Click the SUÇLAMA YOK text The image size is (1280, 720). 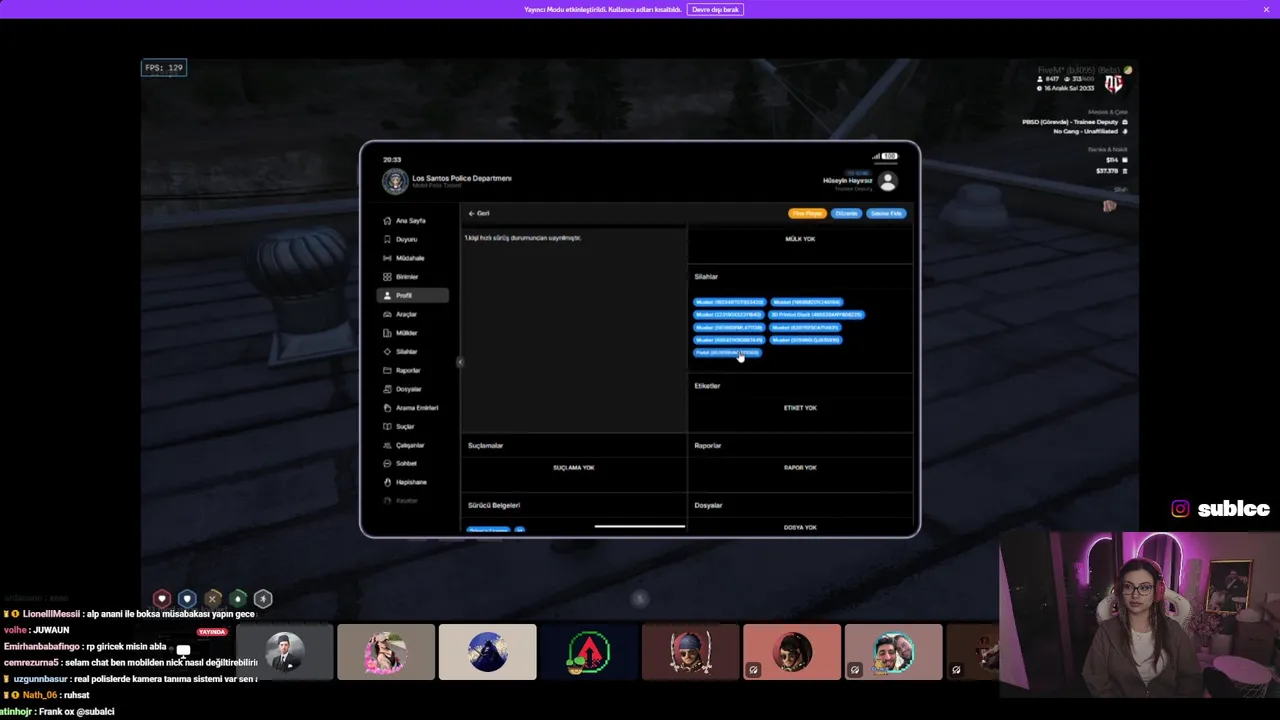pyautogui.click(x=574, y=468)
